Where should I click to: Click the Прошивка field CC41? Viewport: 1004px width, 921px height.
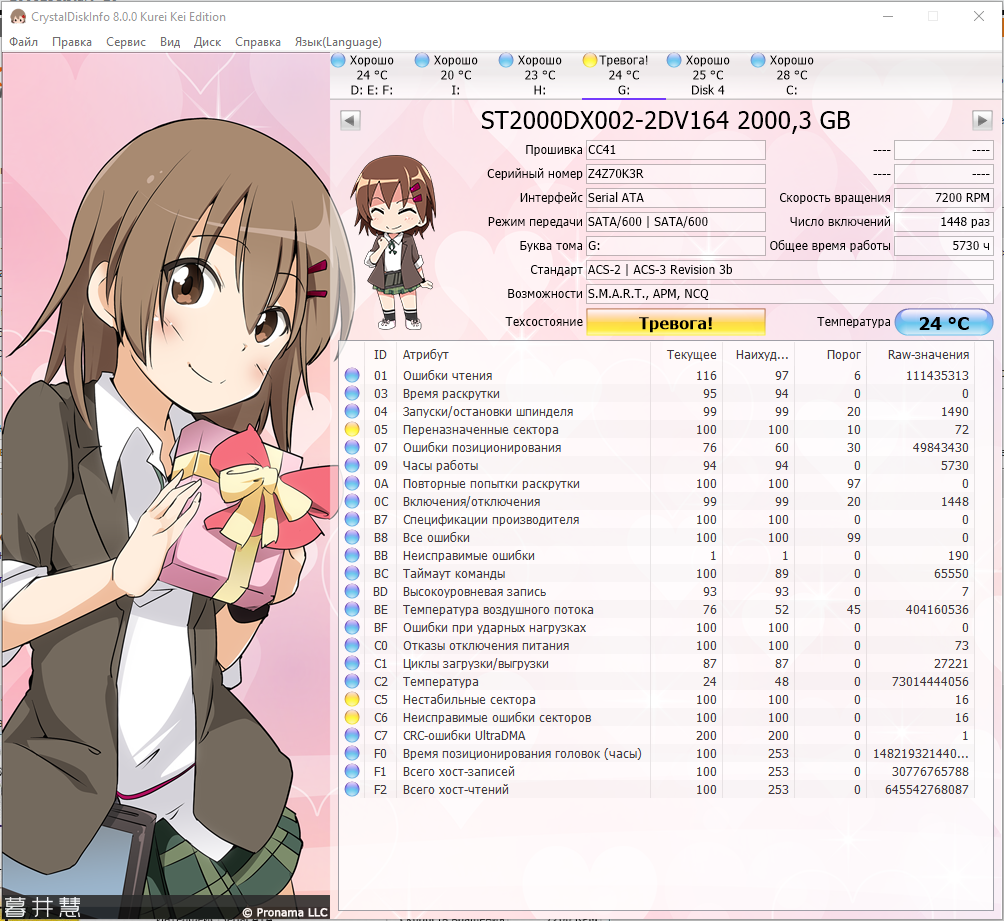click(676, 150)
